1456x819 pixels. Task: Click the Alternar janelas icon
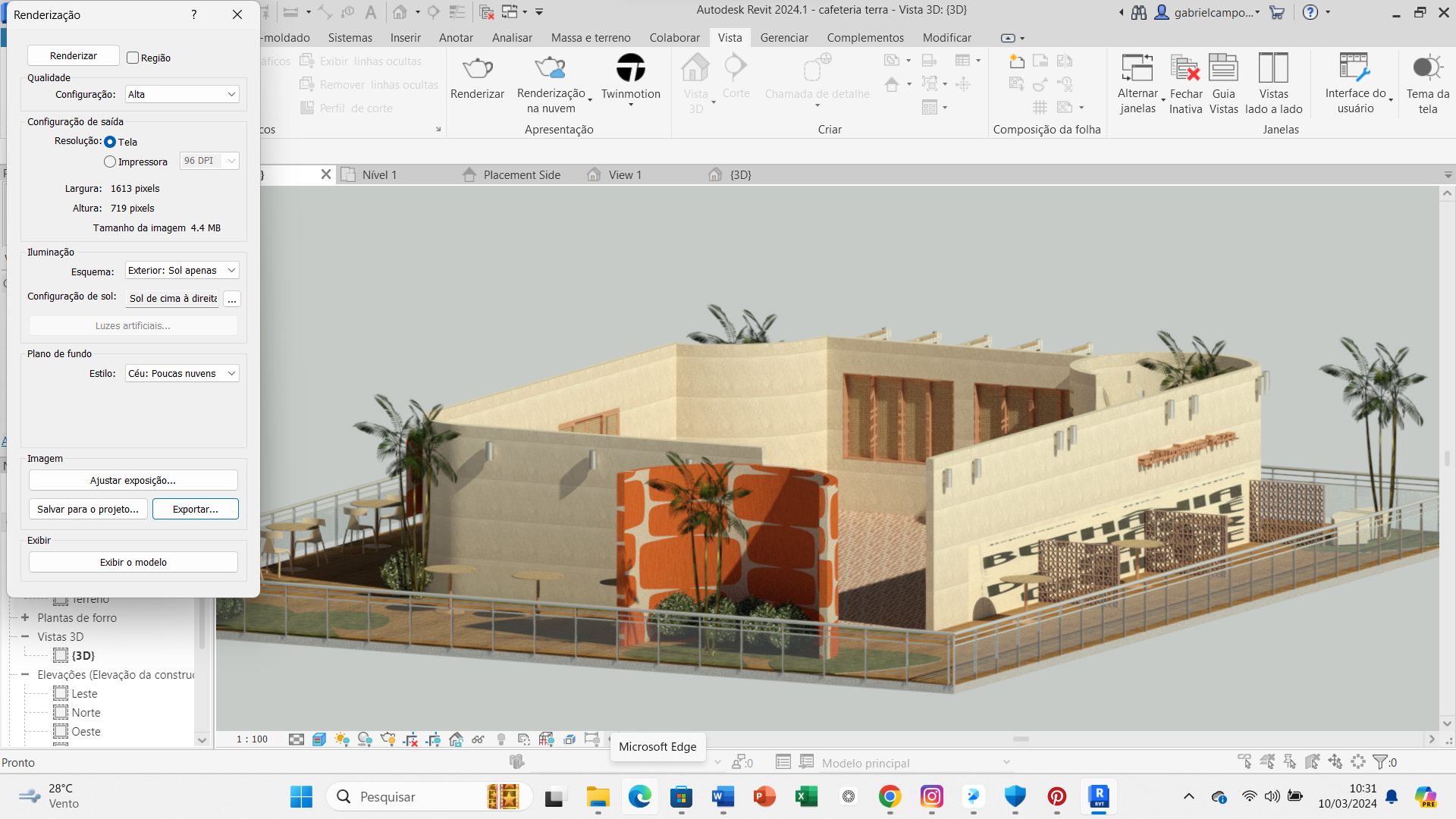[x=1137, y=69]
